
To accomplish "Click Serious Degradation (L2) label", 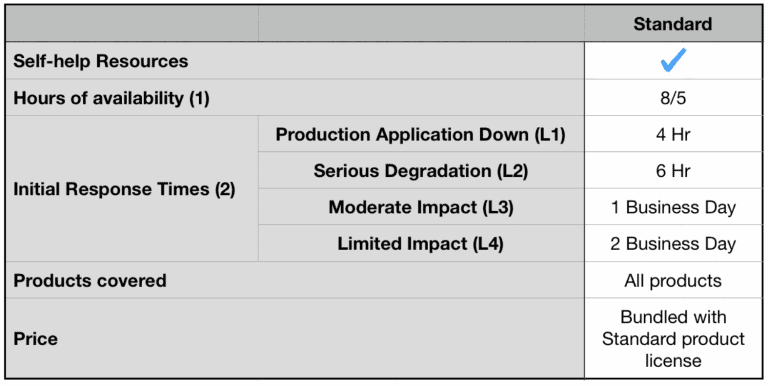I will [421, 170].
